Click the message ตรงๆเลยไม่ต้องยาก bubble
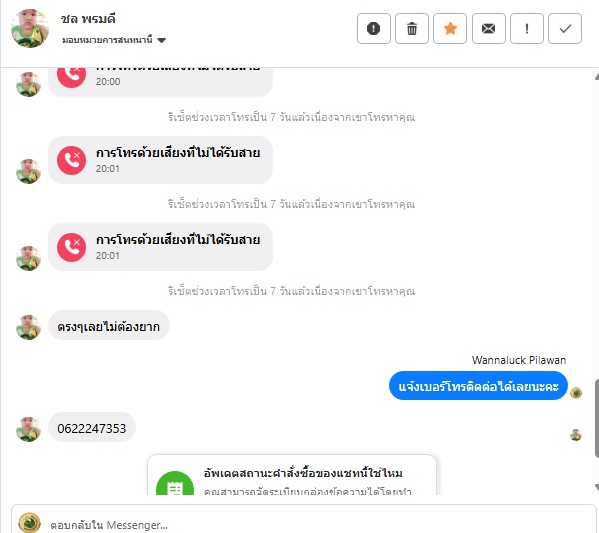Screen dimensions: 599x533 pyautogui.click(x=108, y=326)
